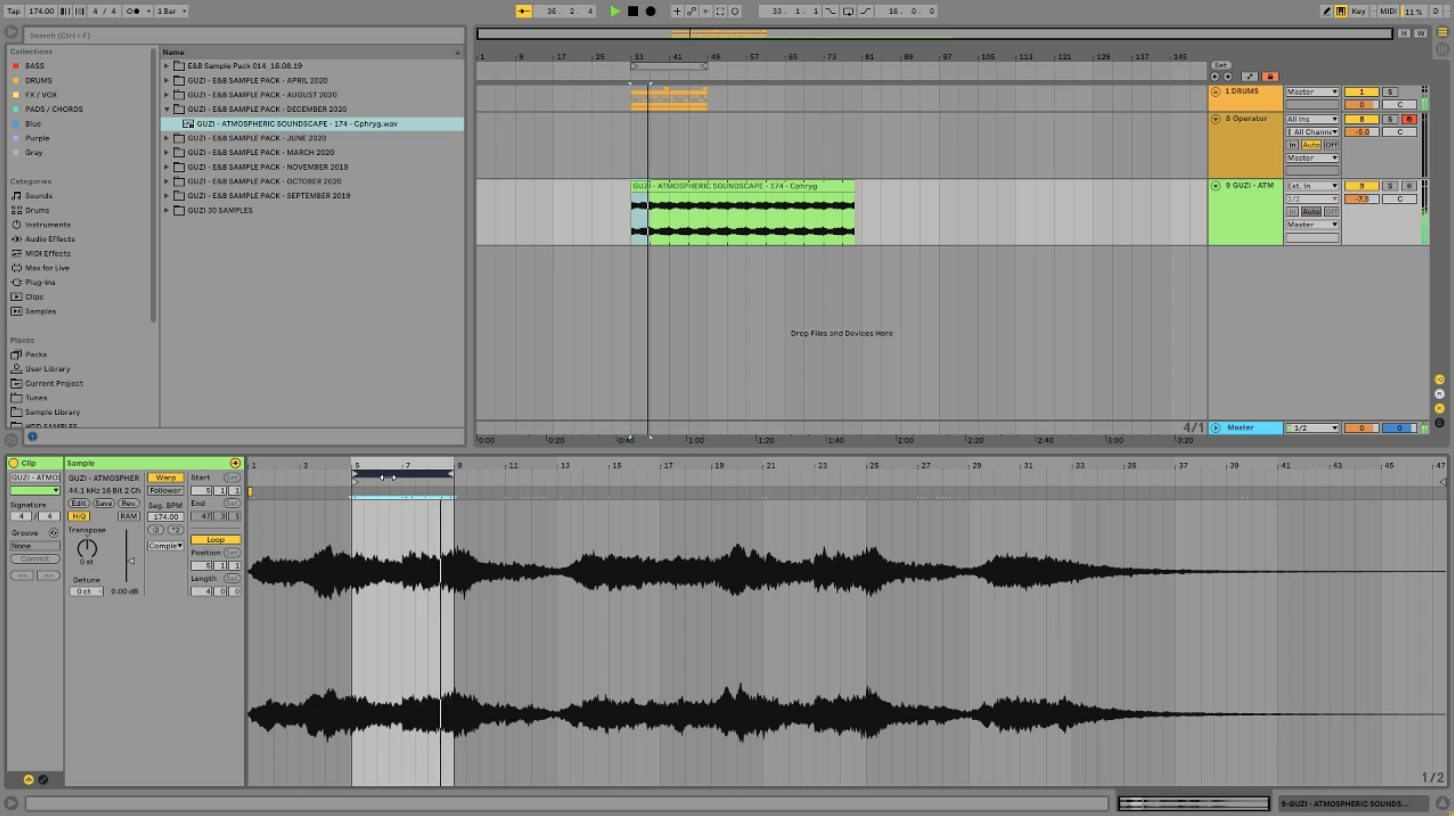Screen dimensions: 1454x816
Task: Unfold the 8 Operator track triangle
Action: (1216, 119)
